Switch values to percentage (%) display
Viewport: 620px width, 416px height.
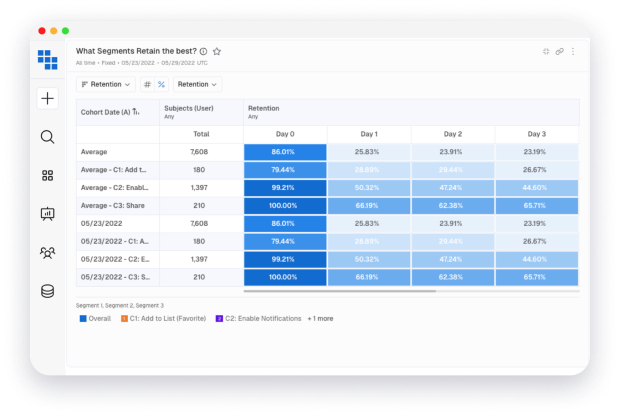click(161, 85)
